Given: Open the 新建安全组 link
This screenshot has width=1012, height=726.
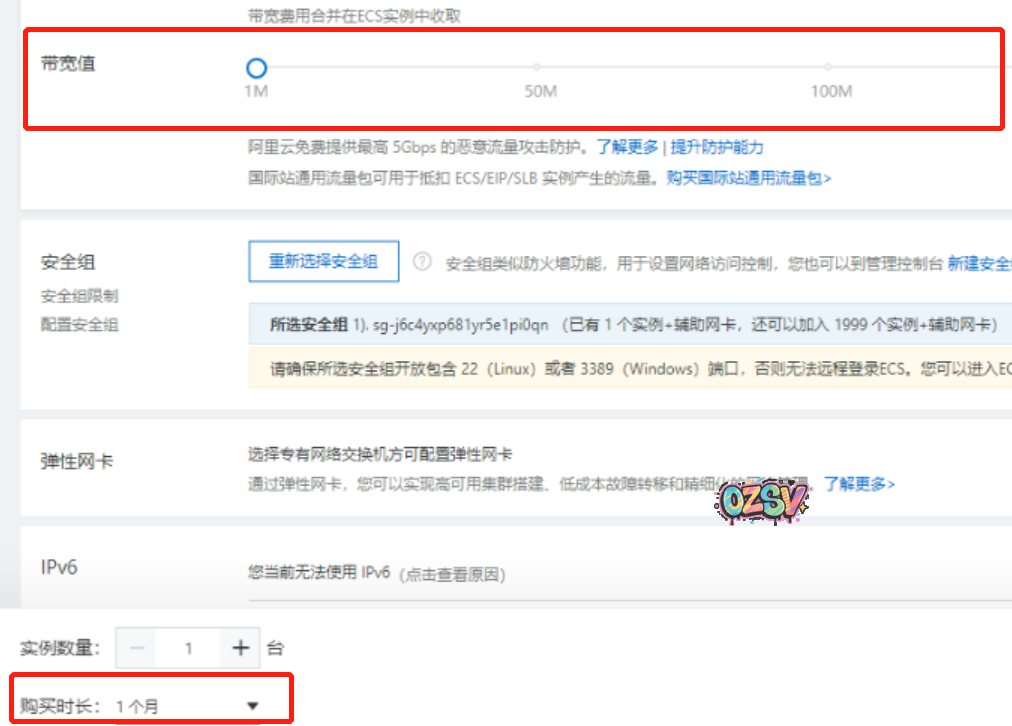Looking at the screenshot, I should coord(979,263).
